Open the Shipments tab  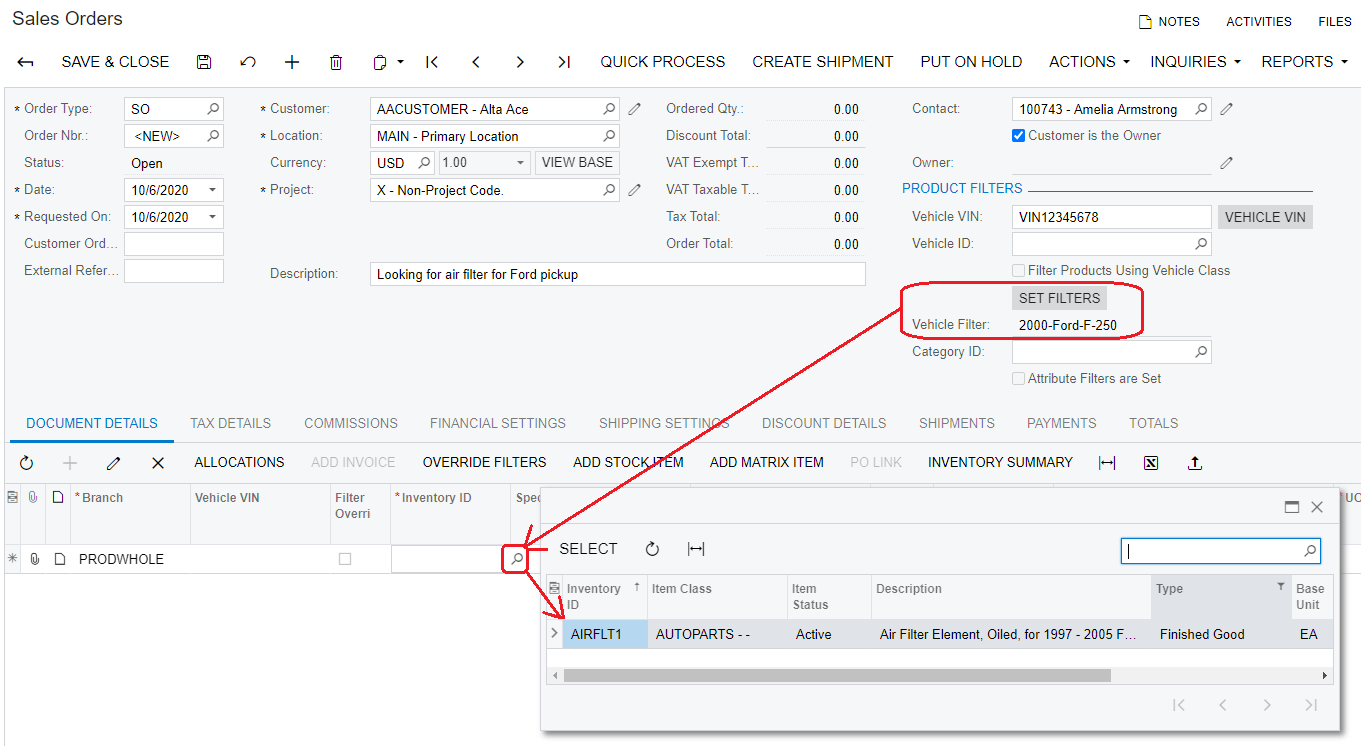957,423
